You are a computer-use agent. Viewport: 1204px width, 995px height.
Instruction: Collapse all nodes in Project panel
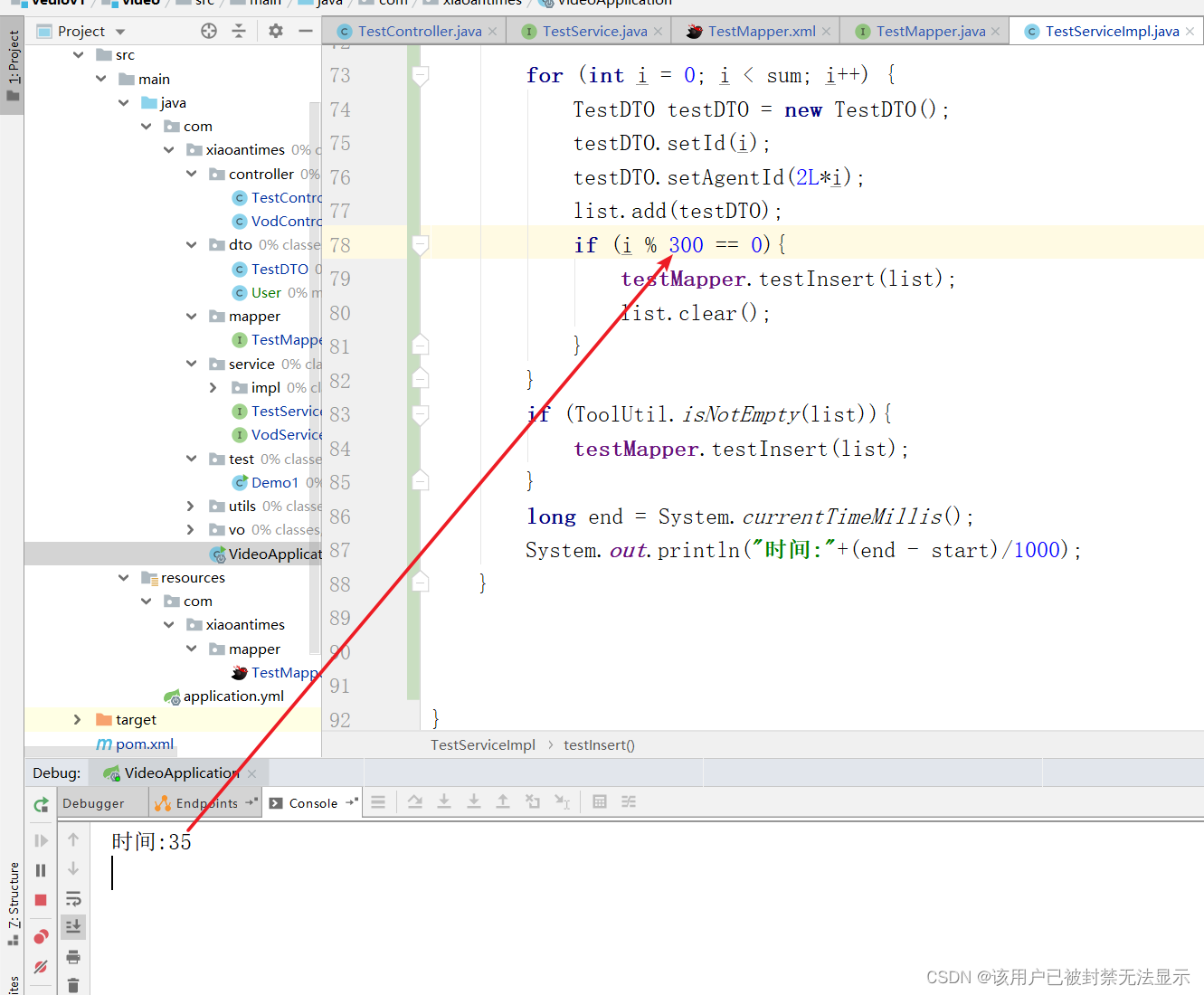(239, 31)
